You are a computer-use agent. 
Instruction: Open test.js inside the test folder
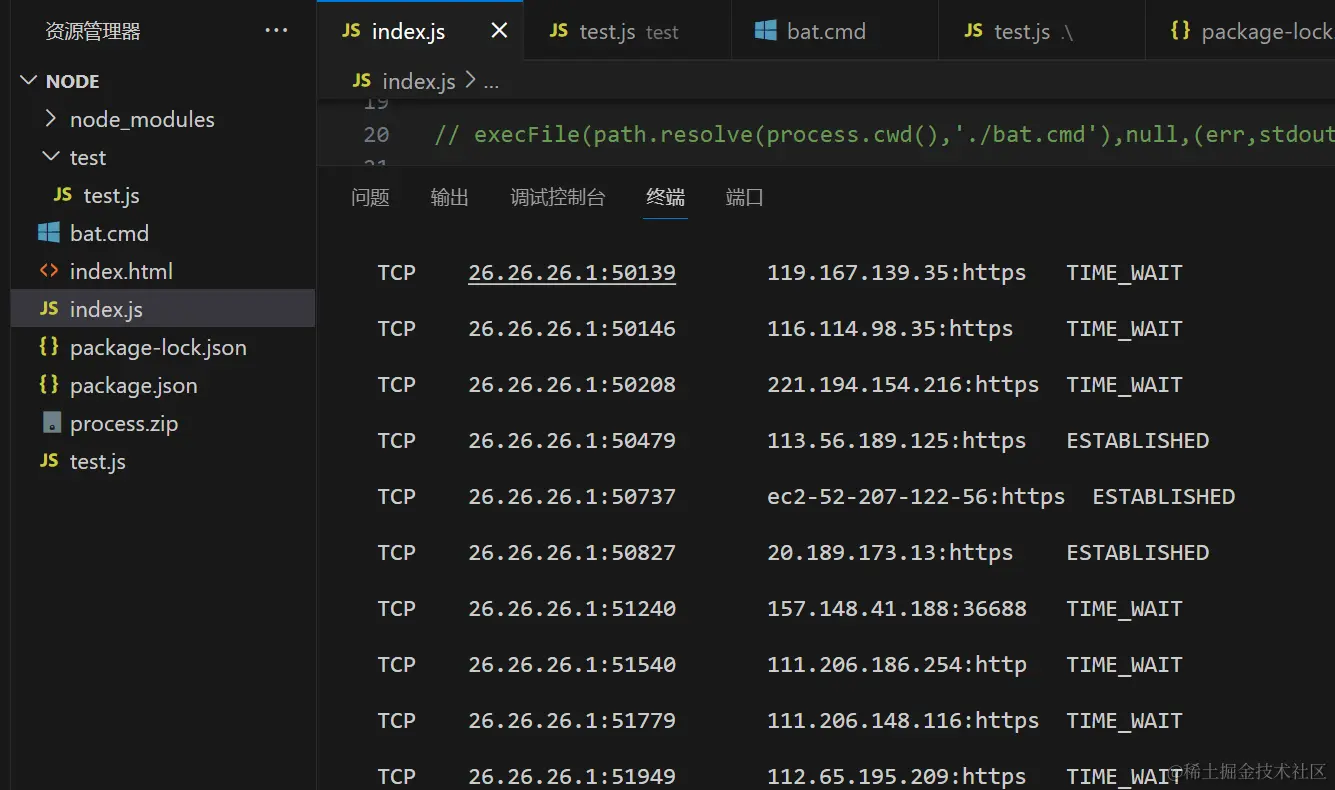111,195
